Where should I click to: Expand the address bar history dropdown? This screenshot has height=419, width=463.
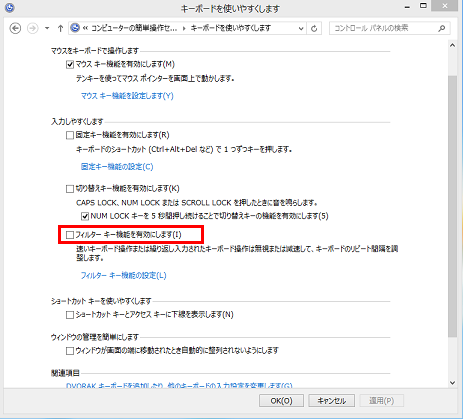tap(301, 28)
